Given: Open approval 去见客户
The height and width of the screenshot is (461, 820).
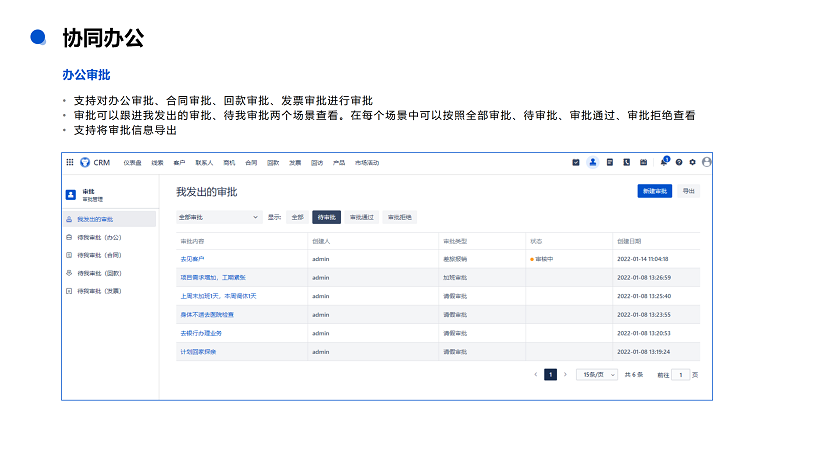Looking at the screenshot, I should [x=192, y=259].
